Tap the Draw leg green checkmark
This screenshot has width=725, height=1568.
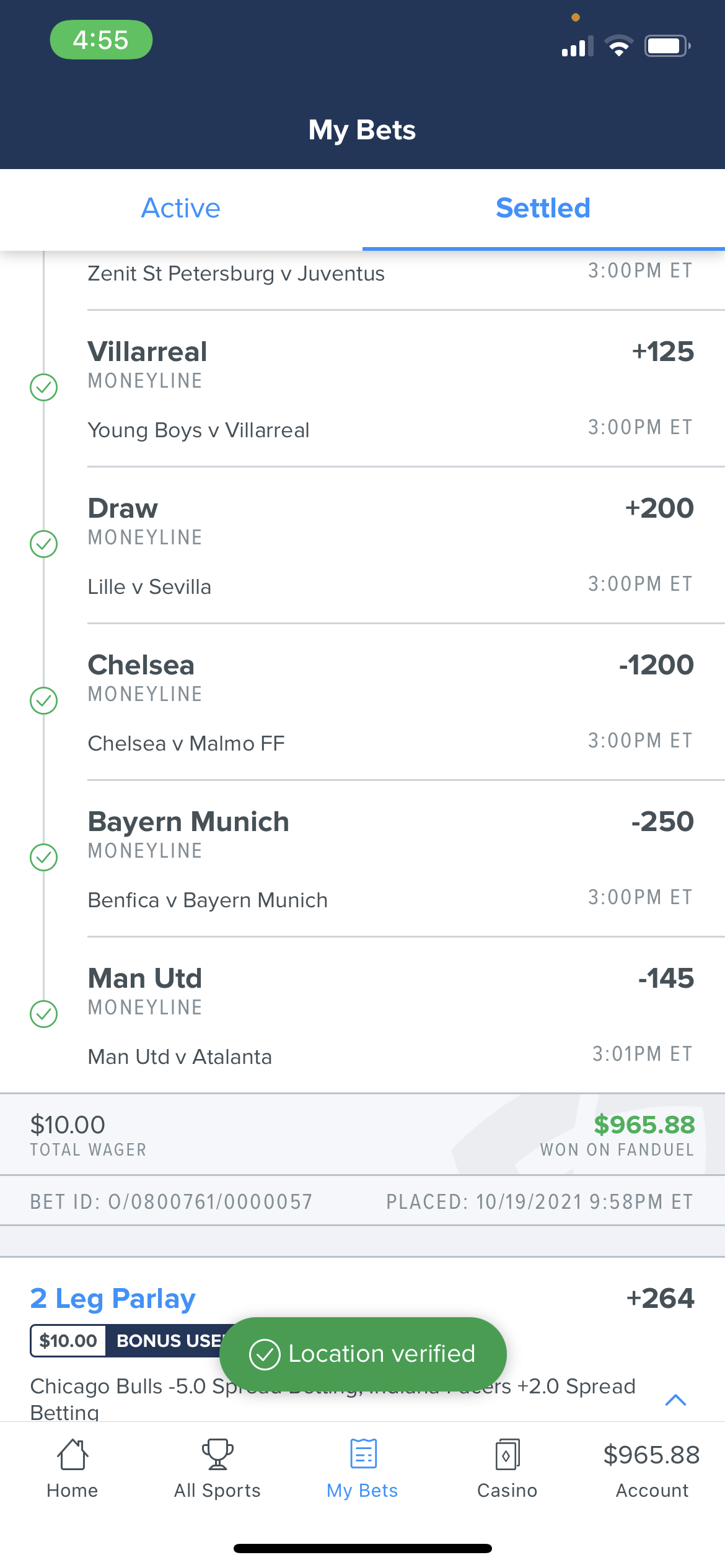pyautogui.click(x=44, y=544)
